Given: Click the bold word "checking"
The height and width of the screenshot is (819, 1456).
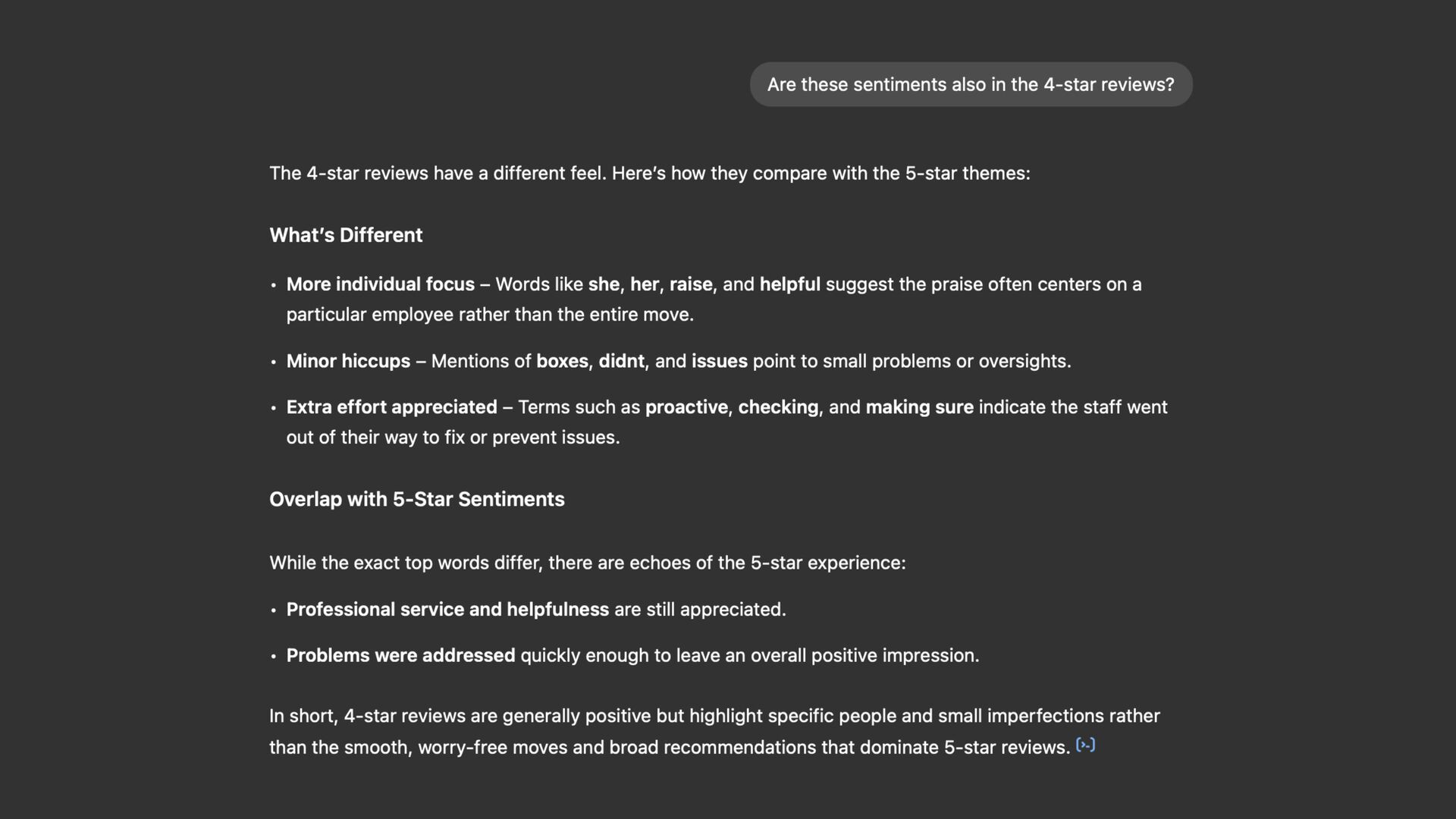Looking at the screenshot, I should point(778,407).
